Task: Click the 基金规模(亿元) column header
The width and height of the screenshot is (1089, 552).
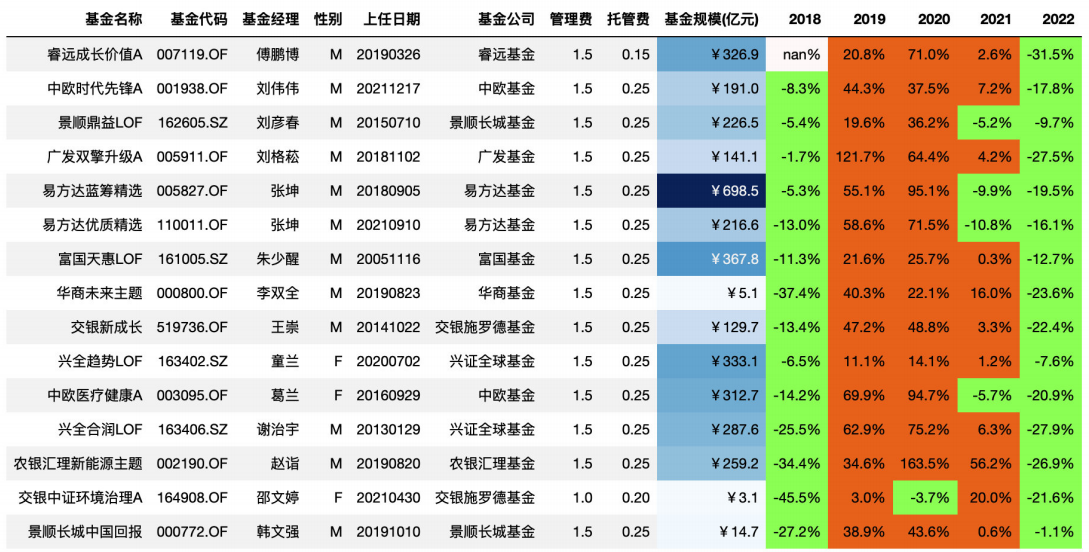Action: click(711, 19)
